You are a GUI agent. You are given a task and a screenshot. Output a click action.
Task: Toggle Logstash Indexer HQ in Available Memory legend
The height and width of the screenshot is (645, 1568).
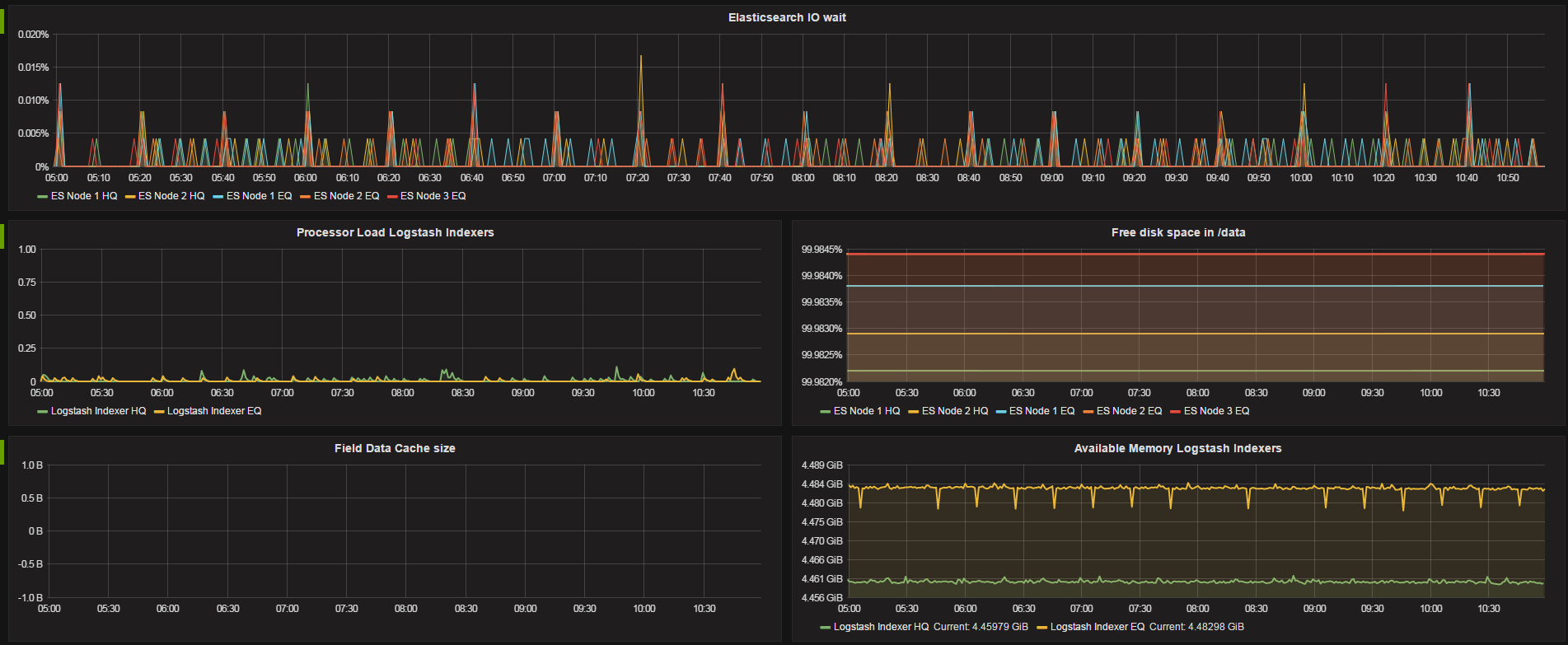[882, 627]
